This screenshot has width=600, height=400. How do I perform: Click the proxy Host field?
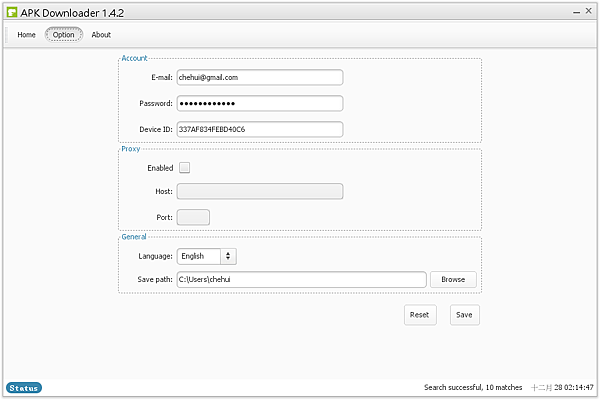pyautogui.click(x=260, y=191)
